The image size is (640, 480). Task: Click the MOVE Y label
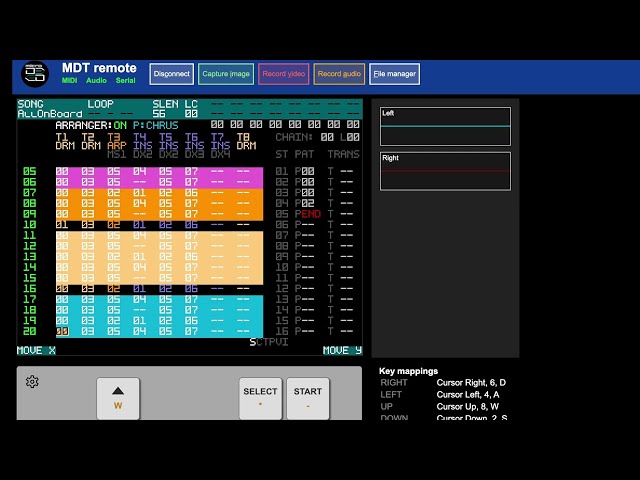(x=342, y=350)
